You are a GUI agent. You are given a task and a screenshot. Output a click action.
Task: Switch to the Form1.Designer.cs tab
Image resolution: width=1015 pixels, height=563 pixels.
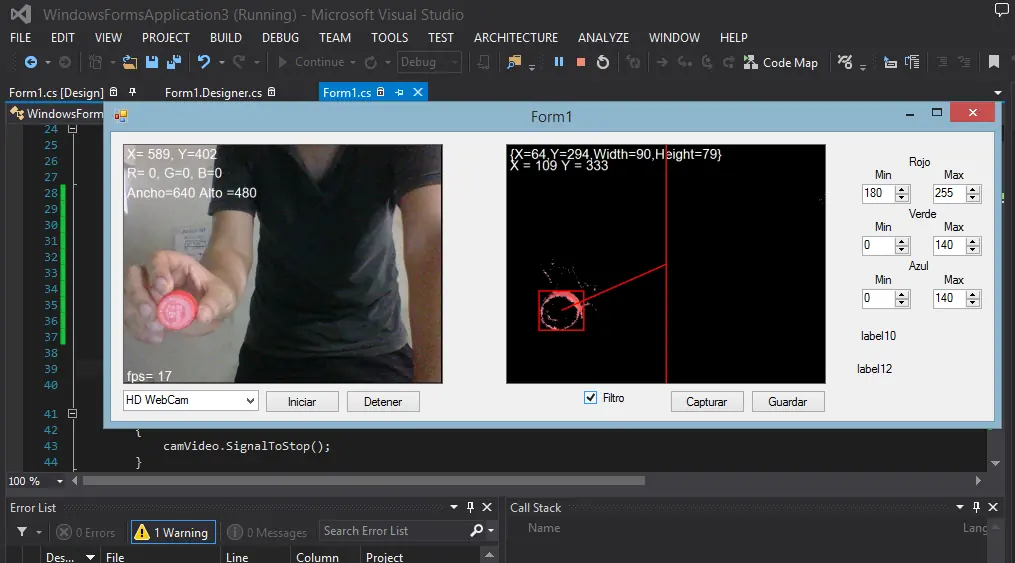click(x=214, y=93)
